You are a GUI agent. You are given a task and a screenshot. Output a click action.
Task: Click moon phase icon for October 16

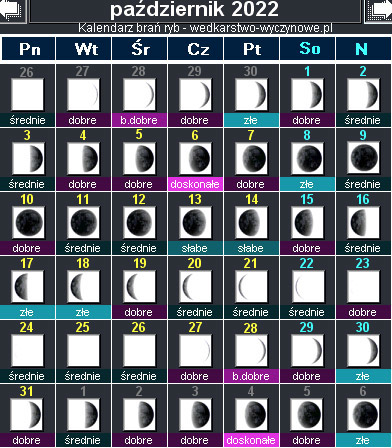click(363, 223)
